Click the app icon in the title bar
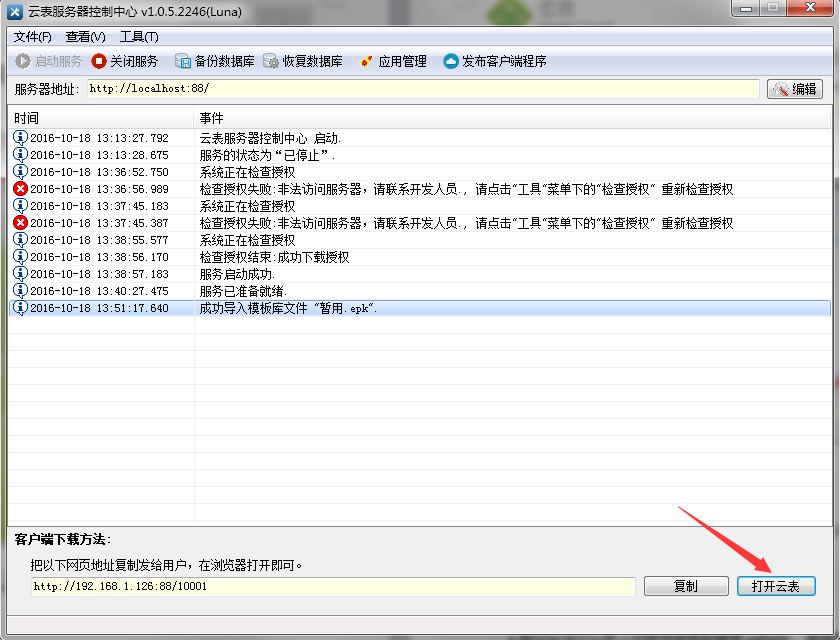 (x=15, y=11)
